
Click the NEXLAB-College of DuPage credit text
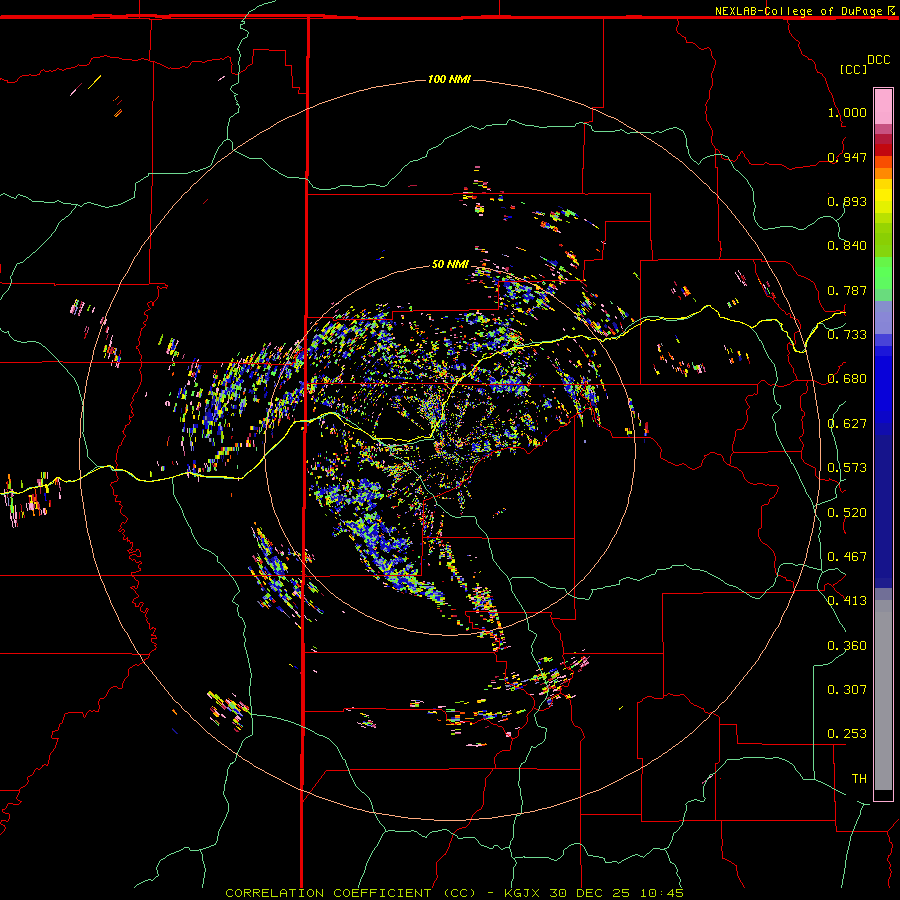(799, 11)
